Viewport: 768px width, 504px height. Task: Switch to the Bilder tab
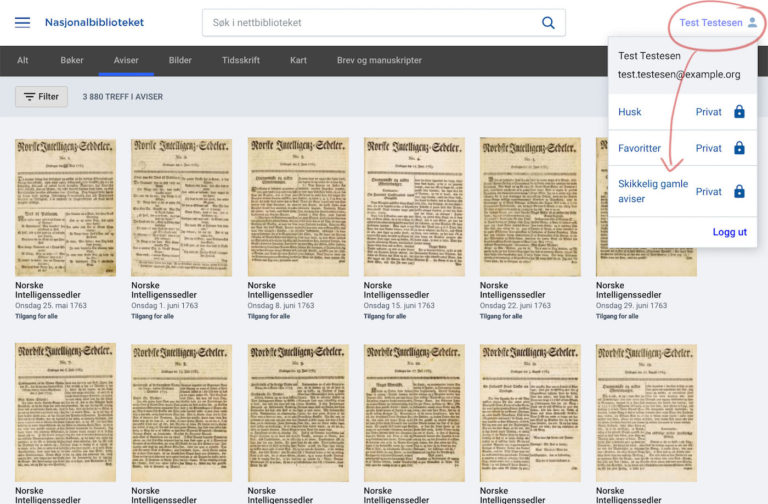tap(180, 60)
